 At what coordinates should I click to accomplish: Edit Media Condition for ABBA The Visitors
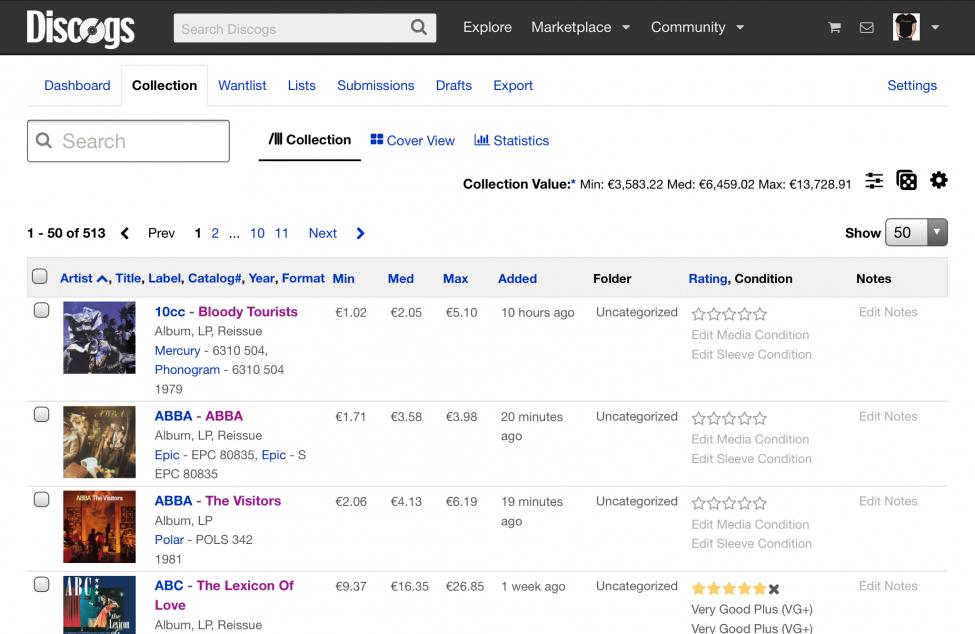pos(750,525)
